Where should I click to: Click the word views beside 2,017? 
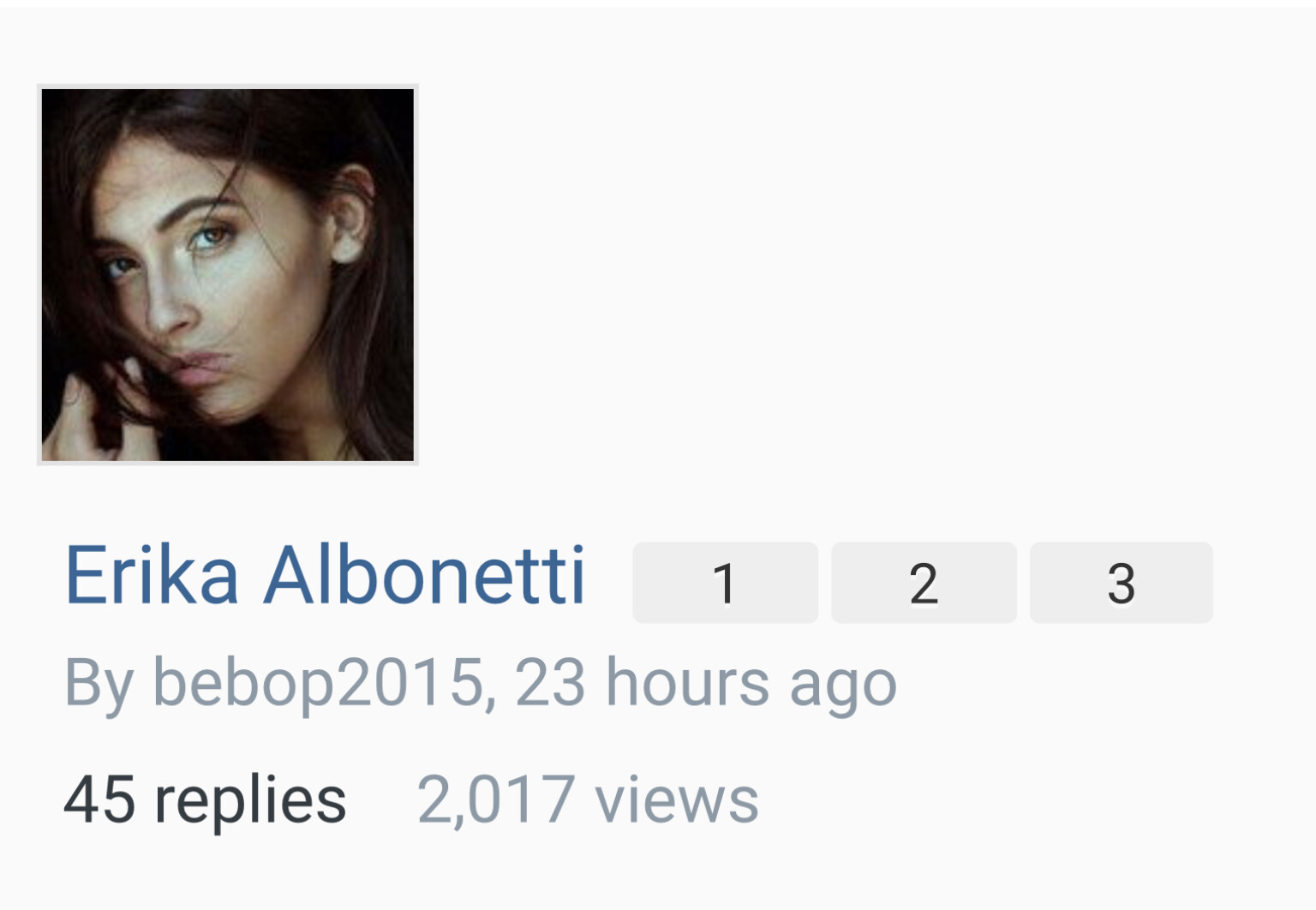tap(677, 801)
